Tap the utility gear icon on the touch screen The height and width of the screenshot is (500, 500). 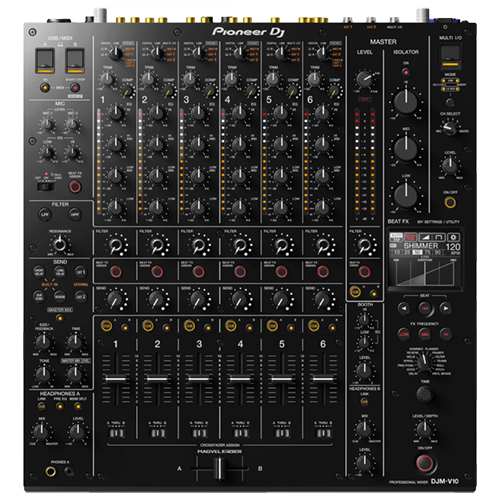(453, 237)
